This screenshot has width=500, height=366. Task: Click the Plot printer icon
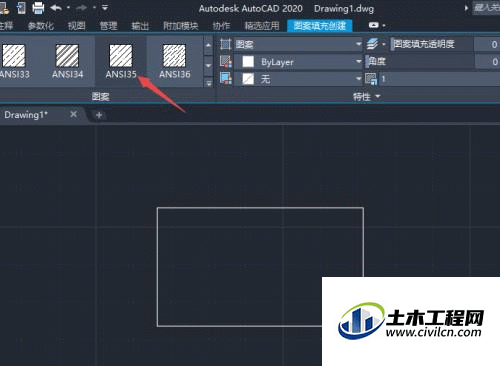pos(38,7)
